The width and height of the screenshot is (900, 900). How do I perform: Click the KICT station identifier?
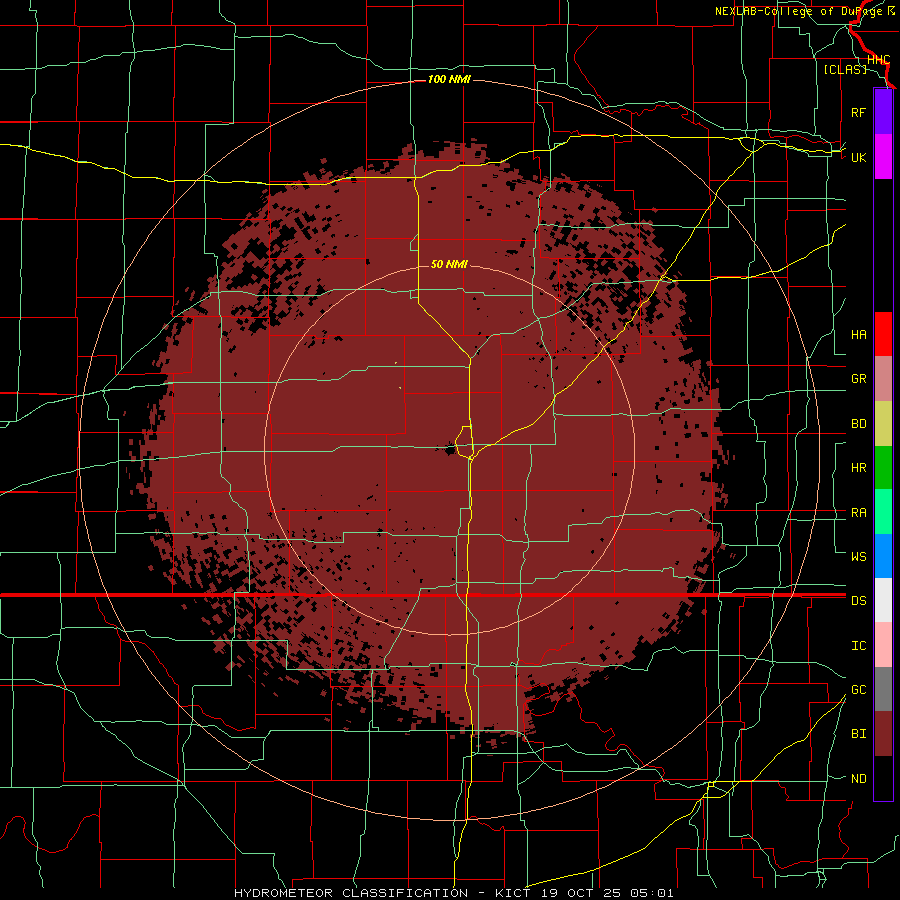[515, 893]
